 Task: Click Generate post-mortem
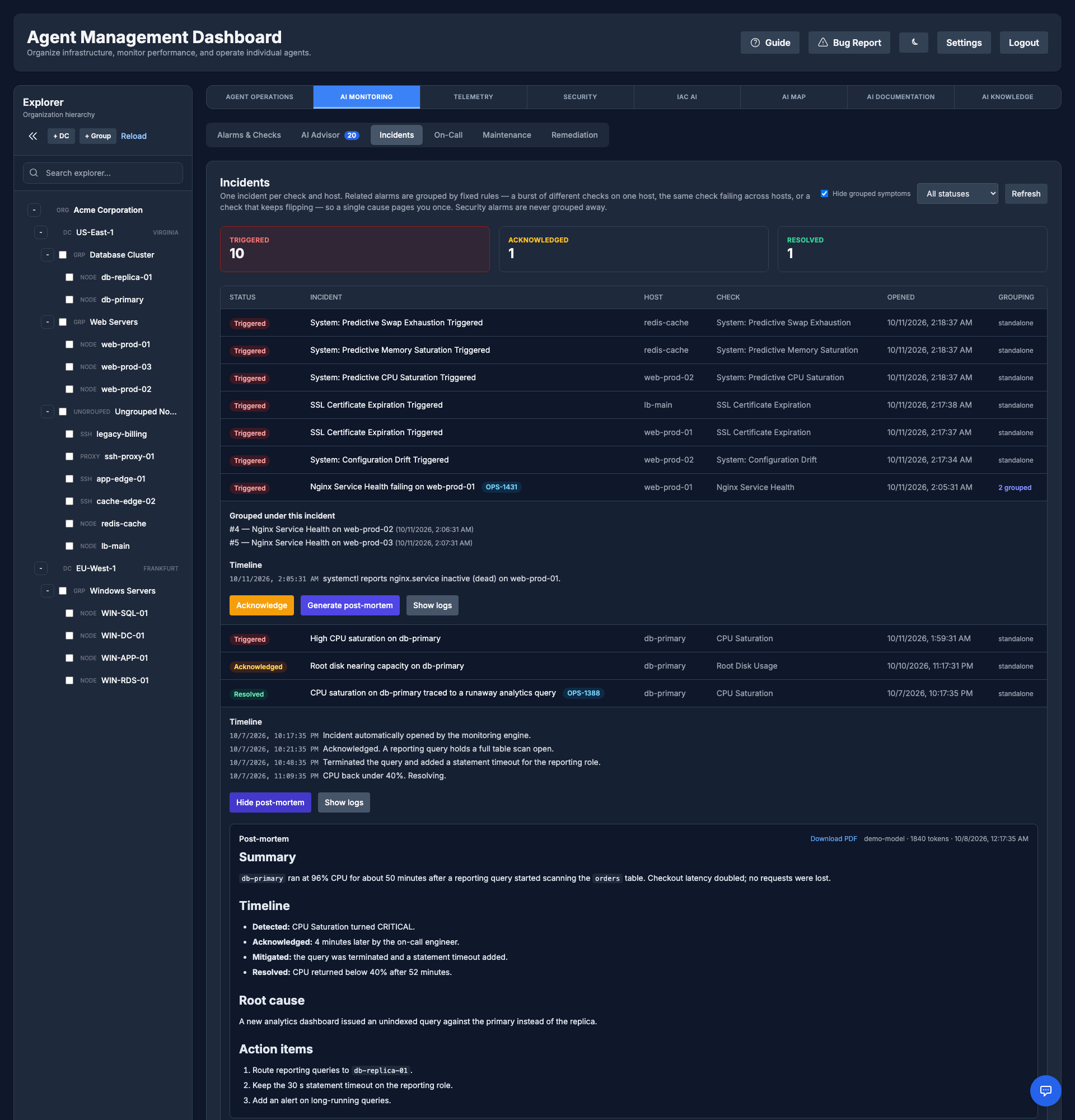pos(349,605)
